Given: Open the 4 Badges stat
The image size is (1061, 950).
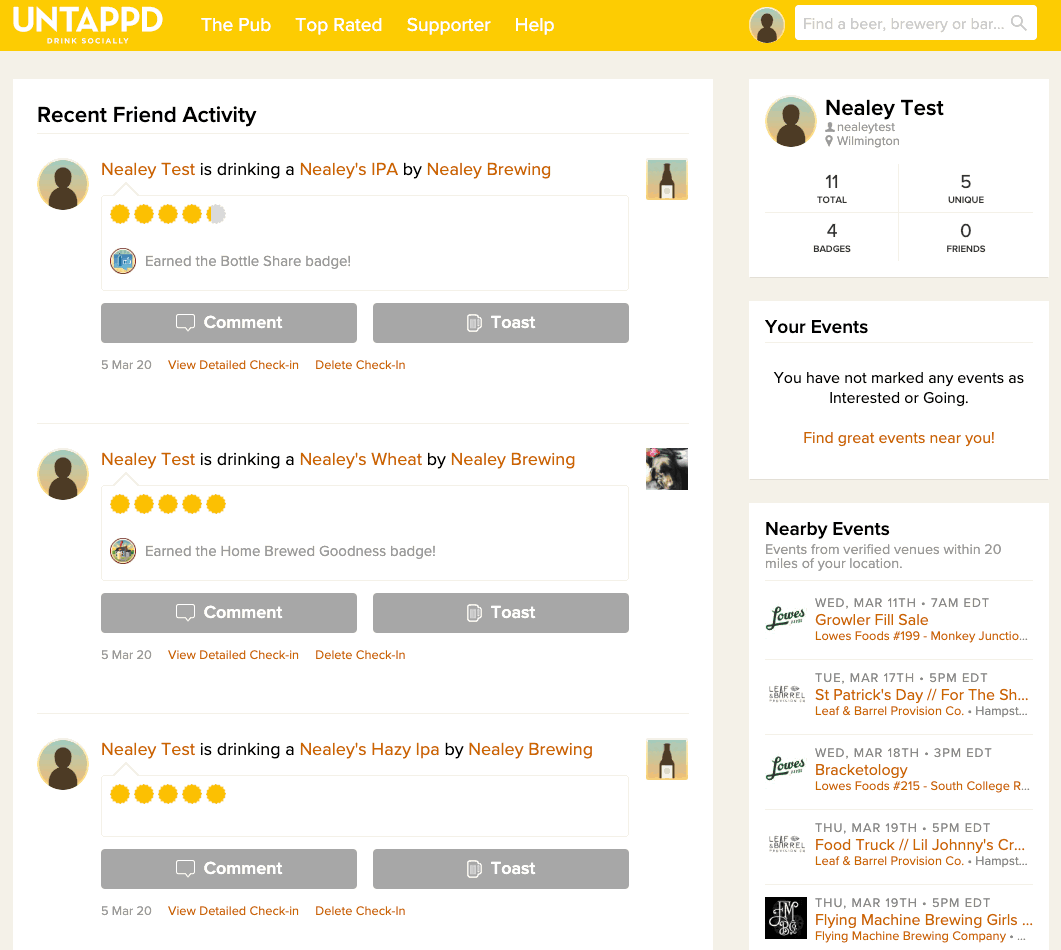Looking at the screenshot, I should tap(832, 238).
